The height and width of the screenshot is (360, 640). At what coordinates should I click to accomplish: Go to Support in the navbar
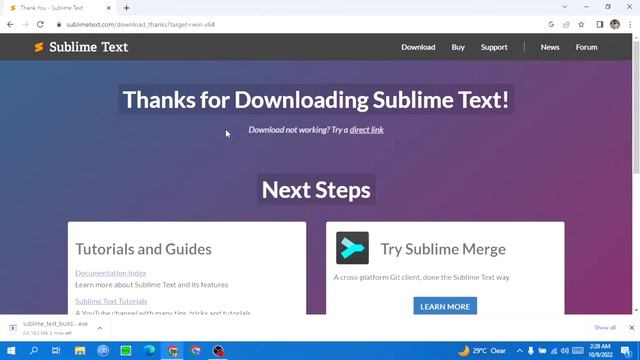pos(494,47)
